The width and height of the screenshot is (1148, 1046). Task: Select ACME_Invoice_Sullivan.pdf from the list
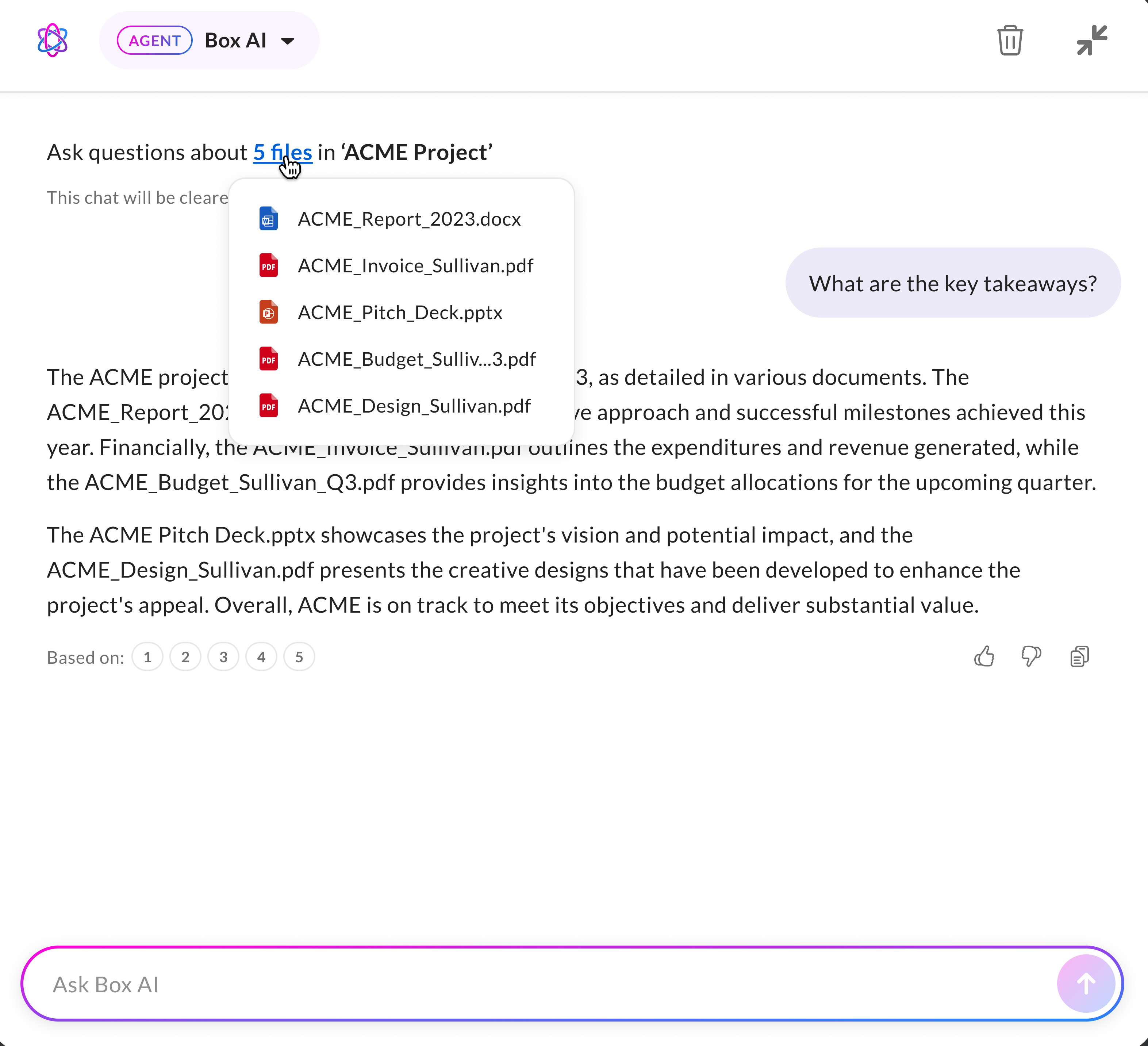coord(415,266)
